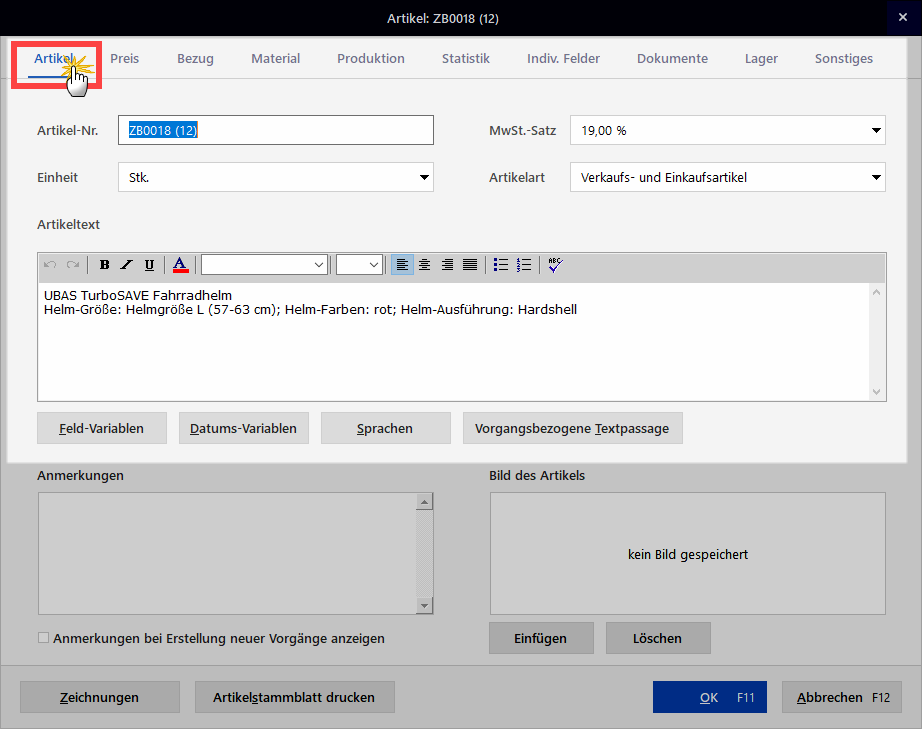
Task: Click Artikelstammblatt drucken
Action: click(295, 697)
